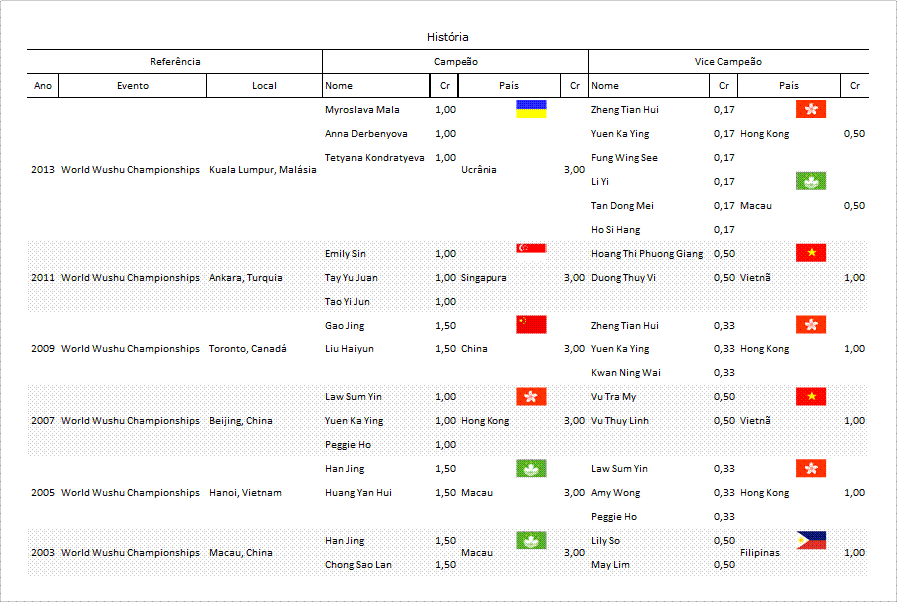Viewport: 897px width, 603px height.
Task: Click Macau flag in the 2005 Han Jing row
Action: click(531, 469)
